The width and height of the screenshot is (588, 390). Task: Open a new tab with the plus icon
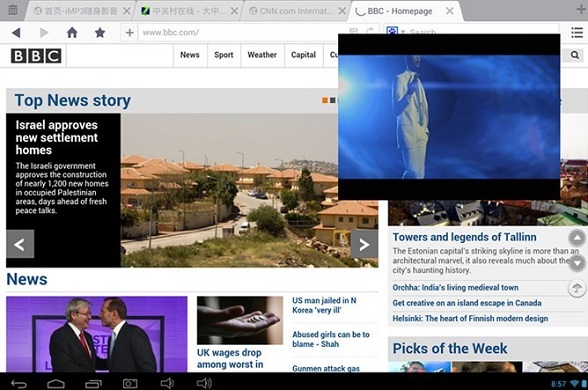(x=581, y=9)
